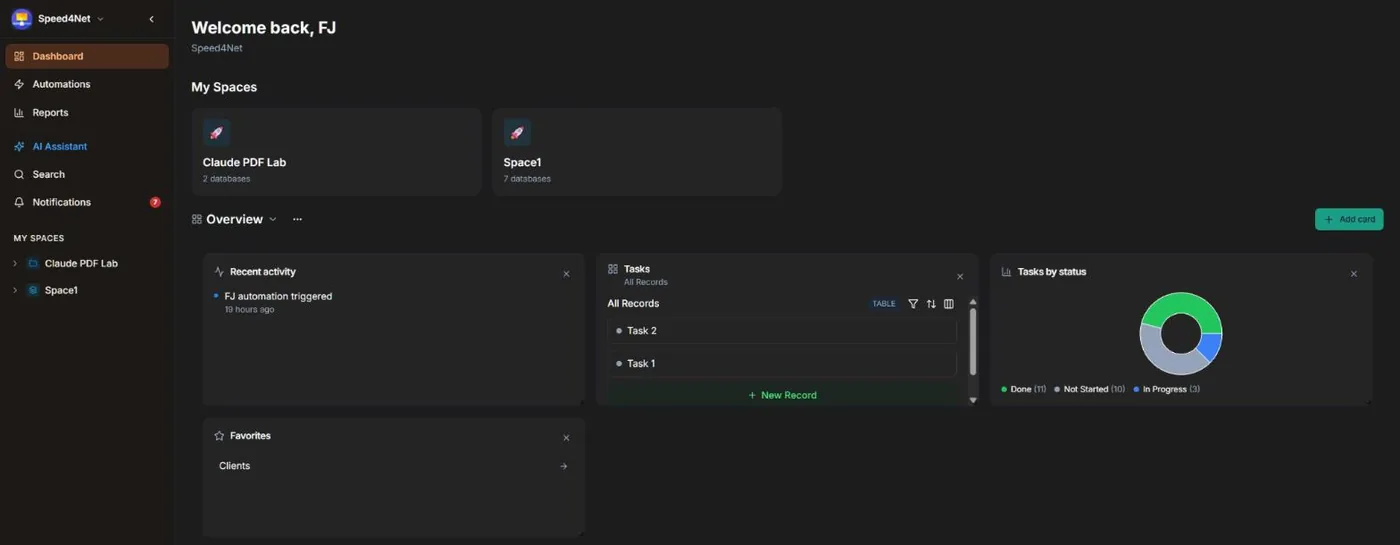1400x545 pixels.
Task: Click the Automations lightning icon
Action: coord(19,84)
